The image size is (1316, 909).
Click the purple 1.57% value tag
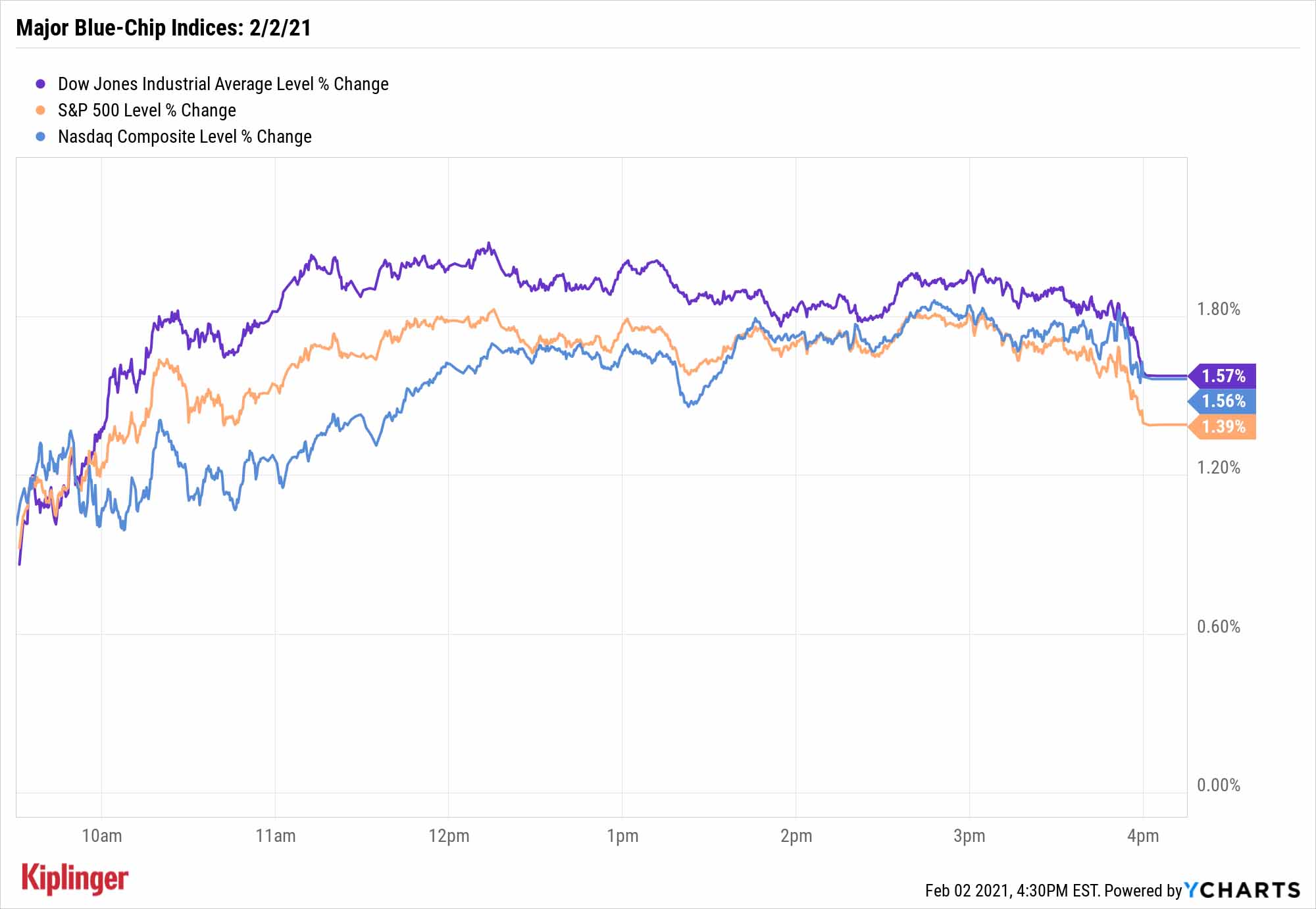point(1223,376)
